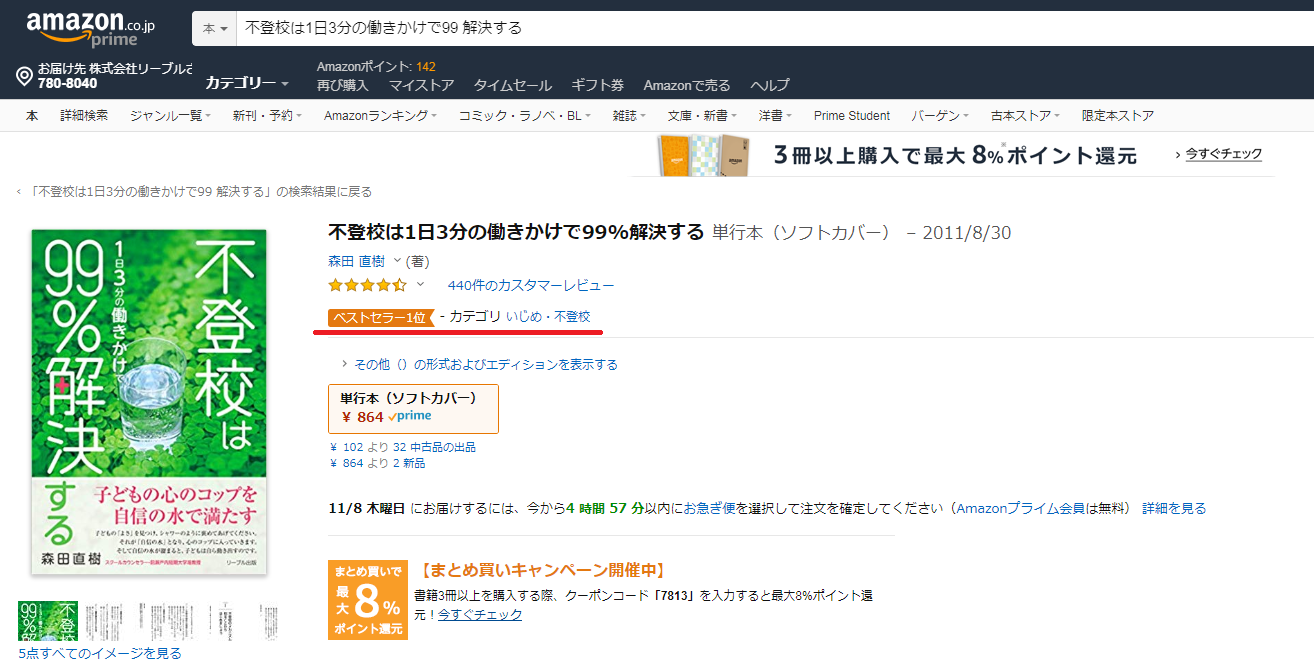Screen dimensions: 1314x670
Task: Expand the カテゴリー dropdown
Action: [247, 83]
